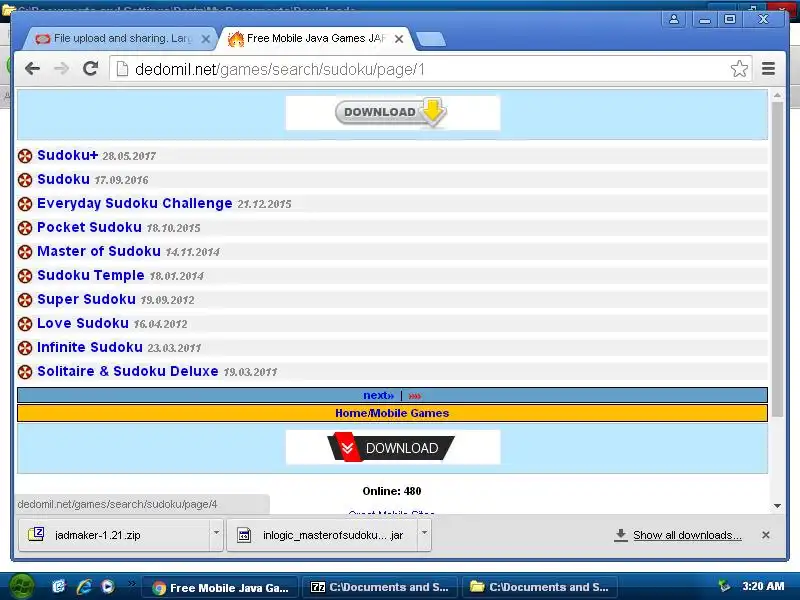
Task: Bookmark this page with the star icon
Action: click(x=739, y=68)
